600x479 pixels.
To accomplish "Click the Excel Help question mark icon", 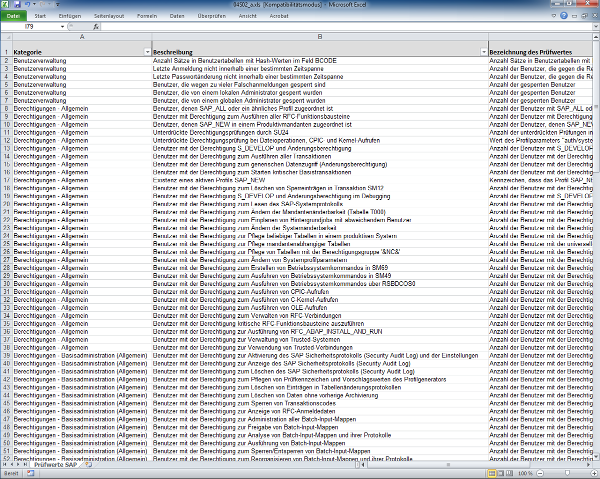I will pyautogui.click(x=565, y=17).
